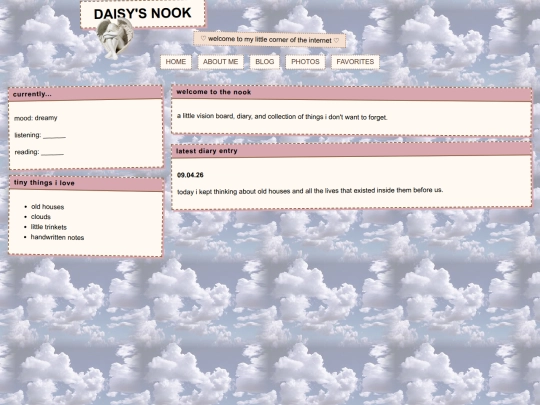Screen dimensions: 540x405
Task: Click the DAISY'S NOOK site title
Action: [143, 14]
